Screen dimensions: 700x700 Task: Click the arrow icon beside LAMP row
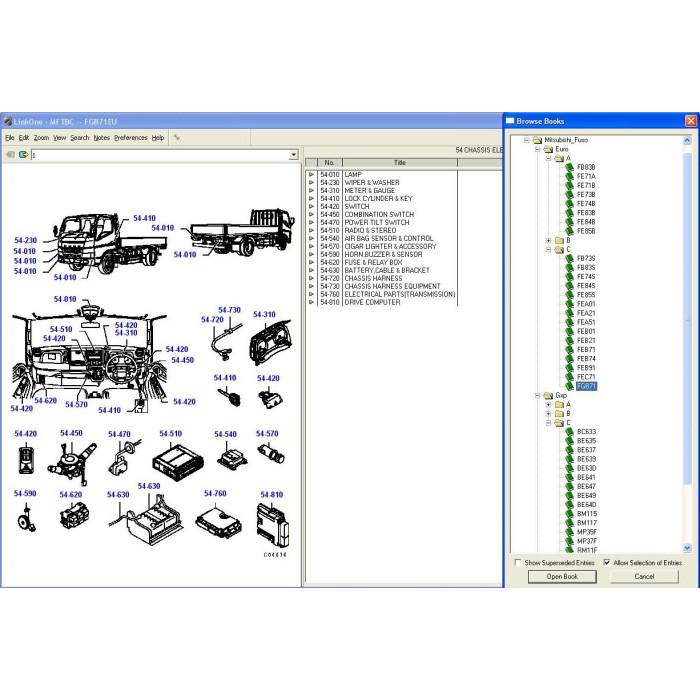click(311, 175)
